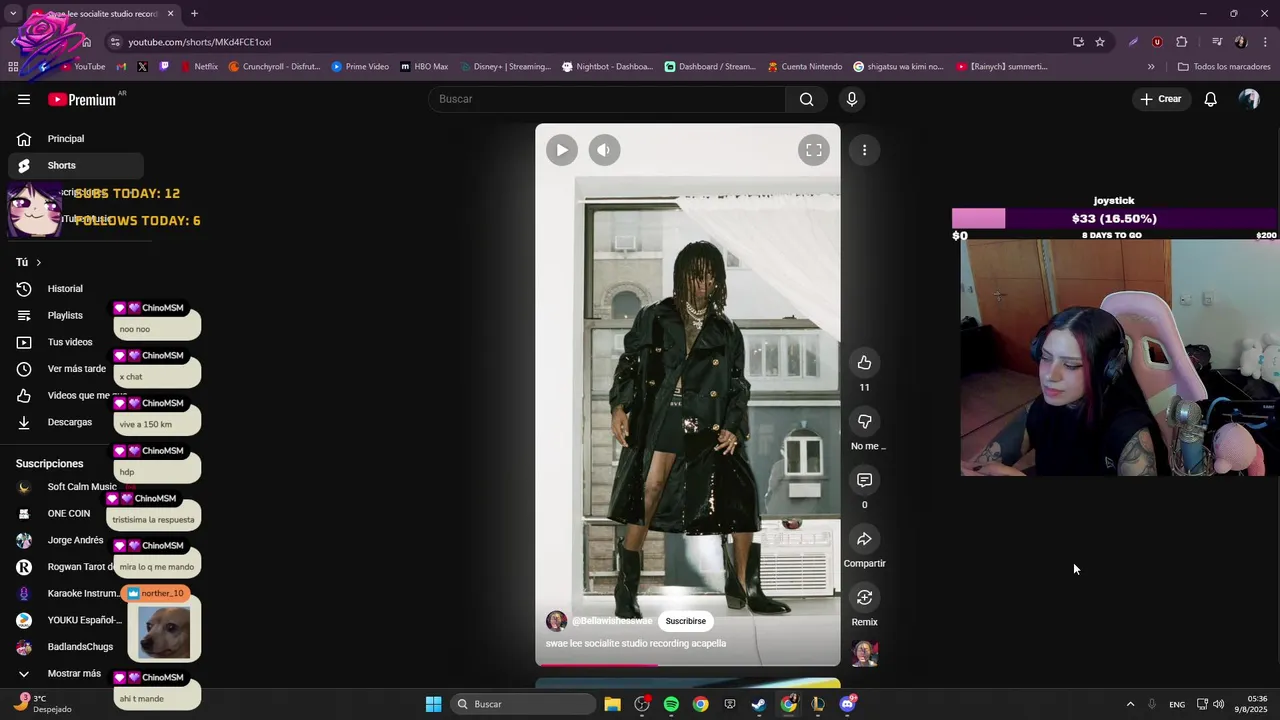
Task: View site information in address bar
Action: (x=115, y=42)
